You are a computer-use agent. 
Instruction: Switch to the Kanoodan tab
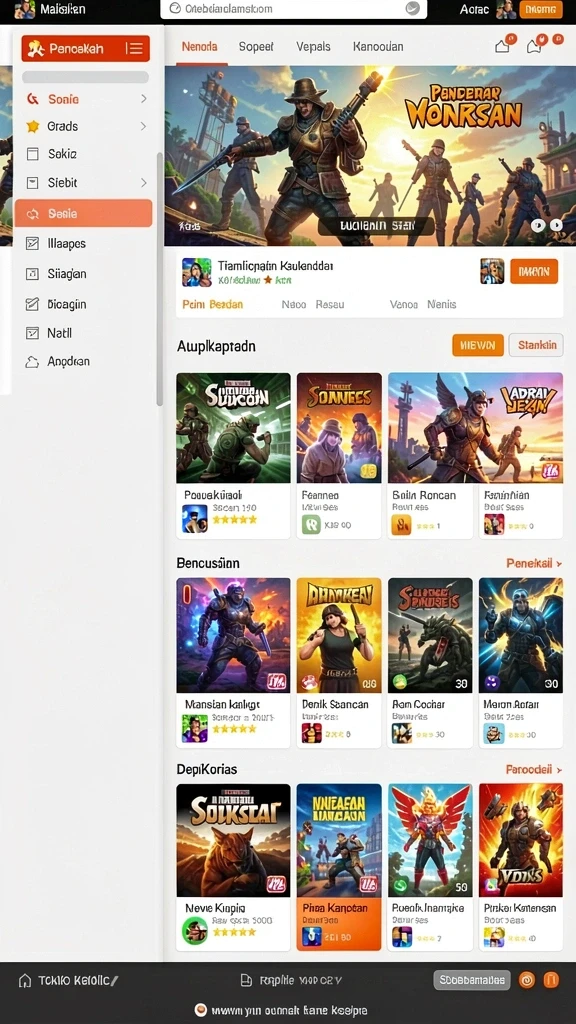[378, 47]
